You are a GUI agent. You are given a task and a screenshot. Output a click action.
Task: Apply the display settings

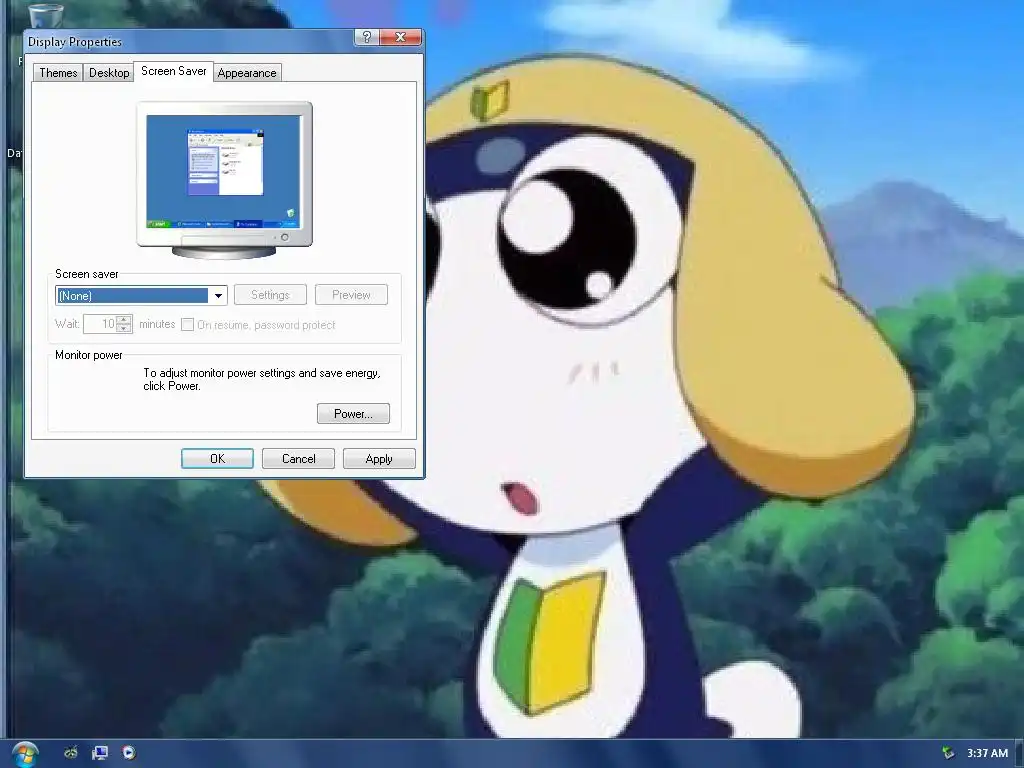click(x=379, y=458)
